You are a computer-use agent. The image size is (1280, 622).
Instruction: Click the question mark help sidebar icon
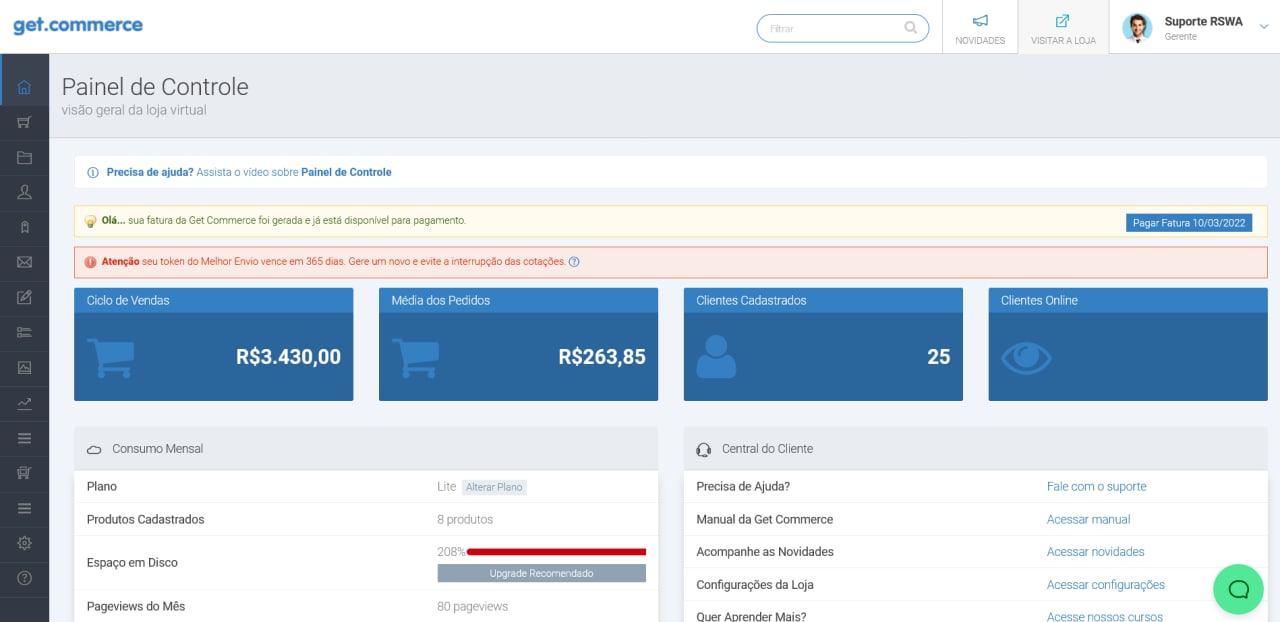(x=24, y=578)
